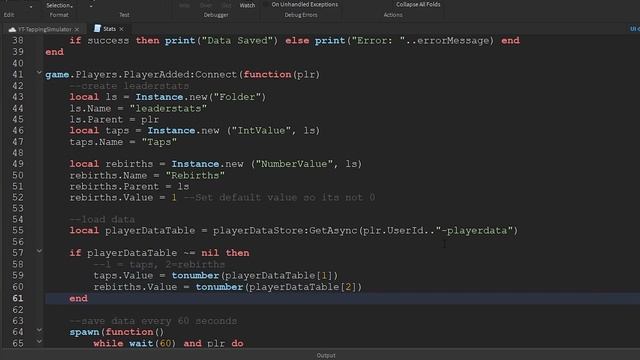This screenshot has width=640, height=360.
Task: Click the end keyword on line 61
Action: pyautogui.click(x=78, y=298)
